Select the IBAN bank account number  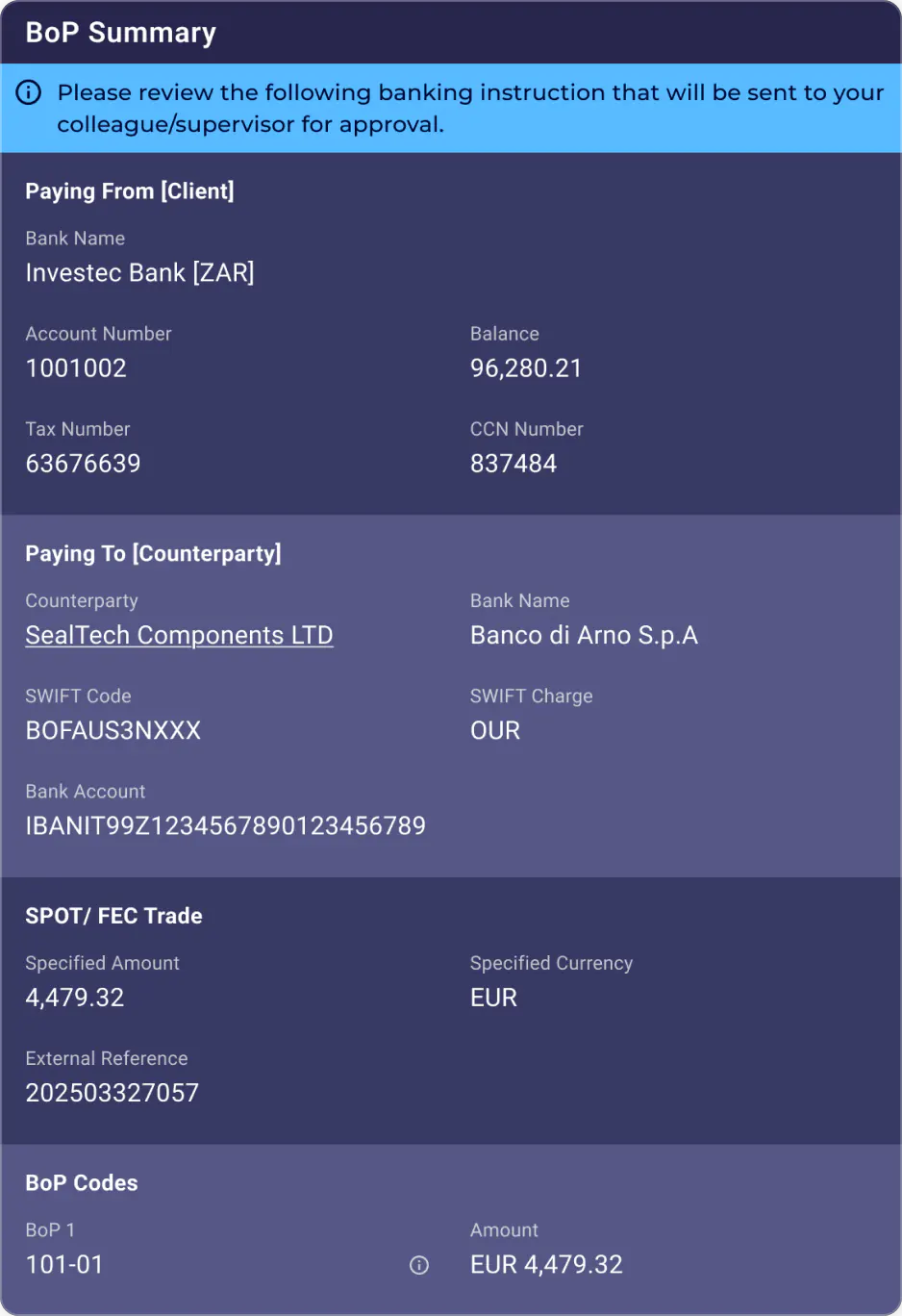click(x=225, y=825)
